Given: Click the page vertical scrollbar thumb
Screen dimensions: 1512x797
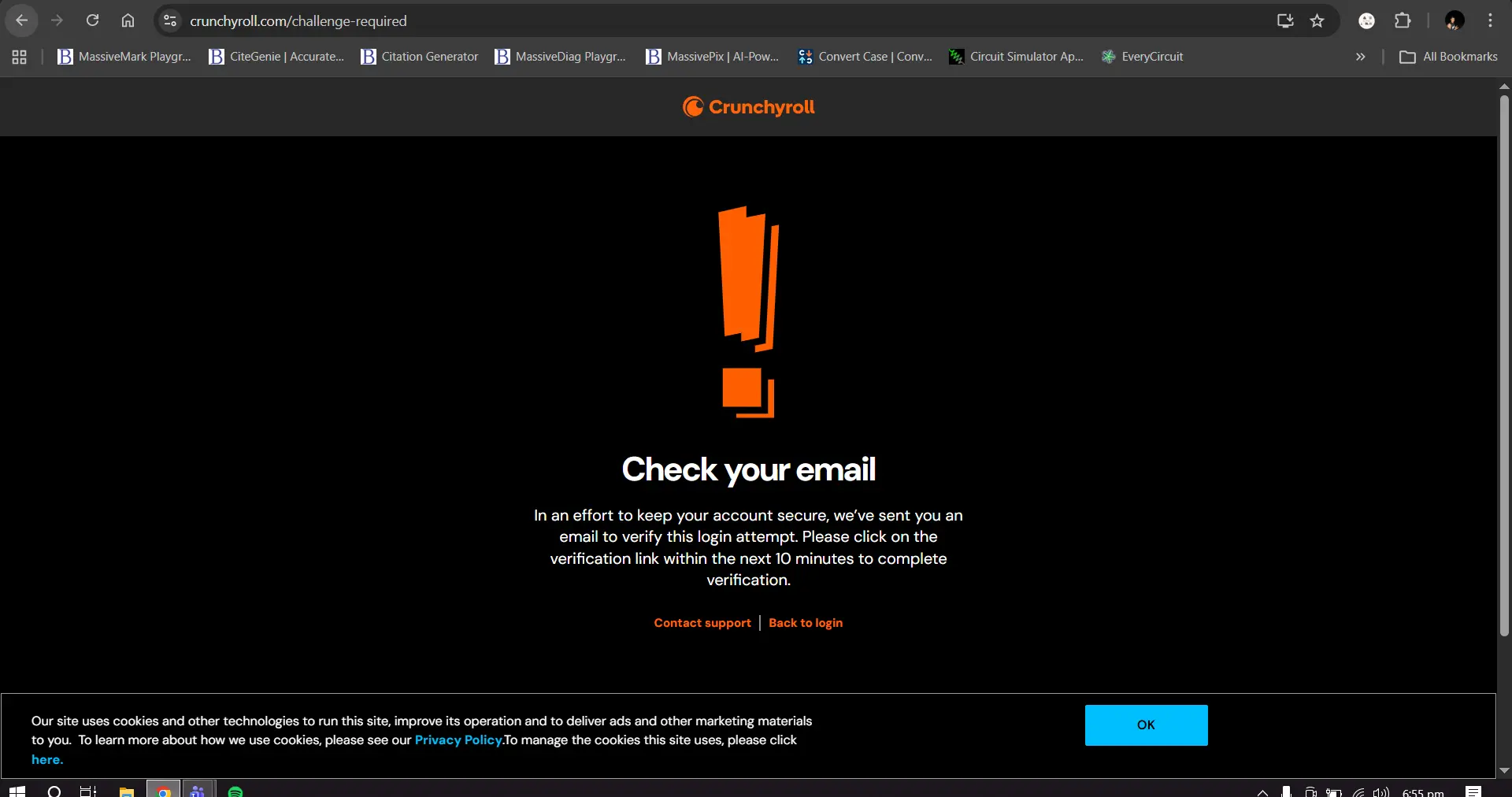Looking at the screenshot, I should coord(1504,366).
